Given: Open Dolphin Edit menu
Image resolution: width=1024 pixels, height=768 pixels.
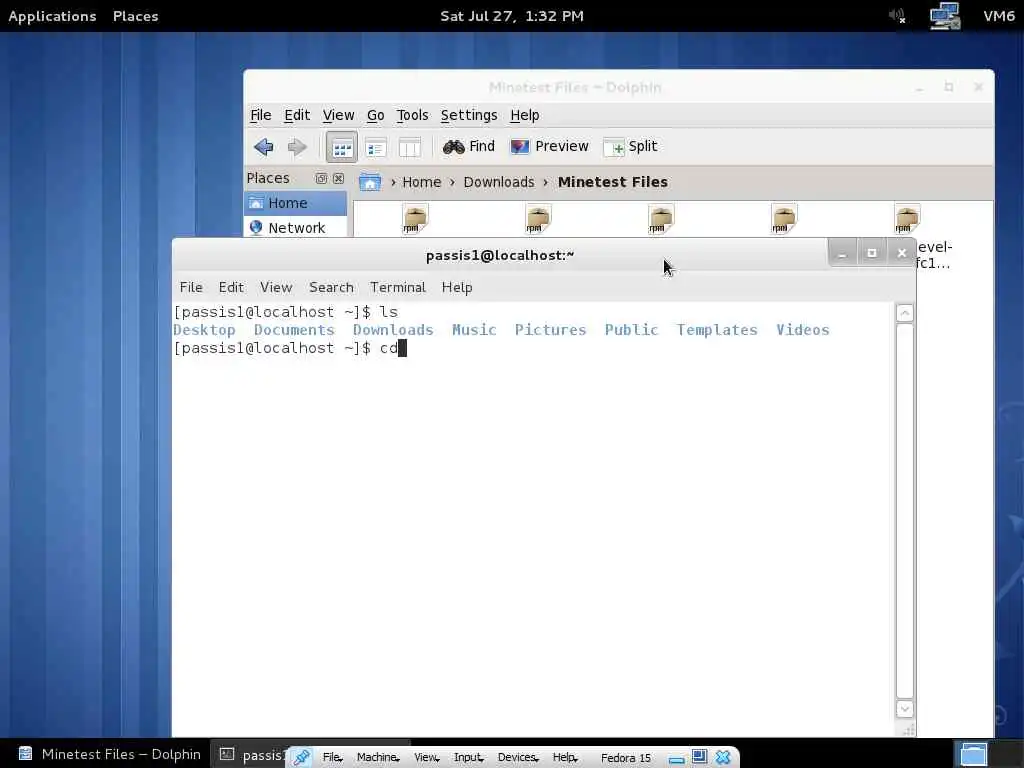Looking at the screenshot, I should click(x=297, y=115).
